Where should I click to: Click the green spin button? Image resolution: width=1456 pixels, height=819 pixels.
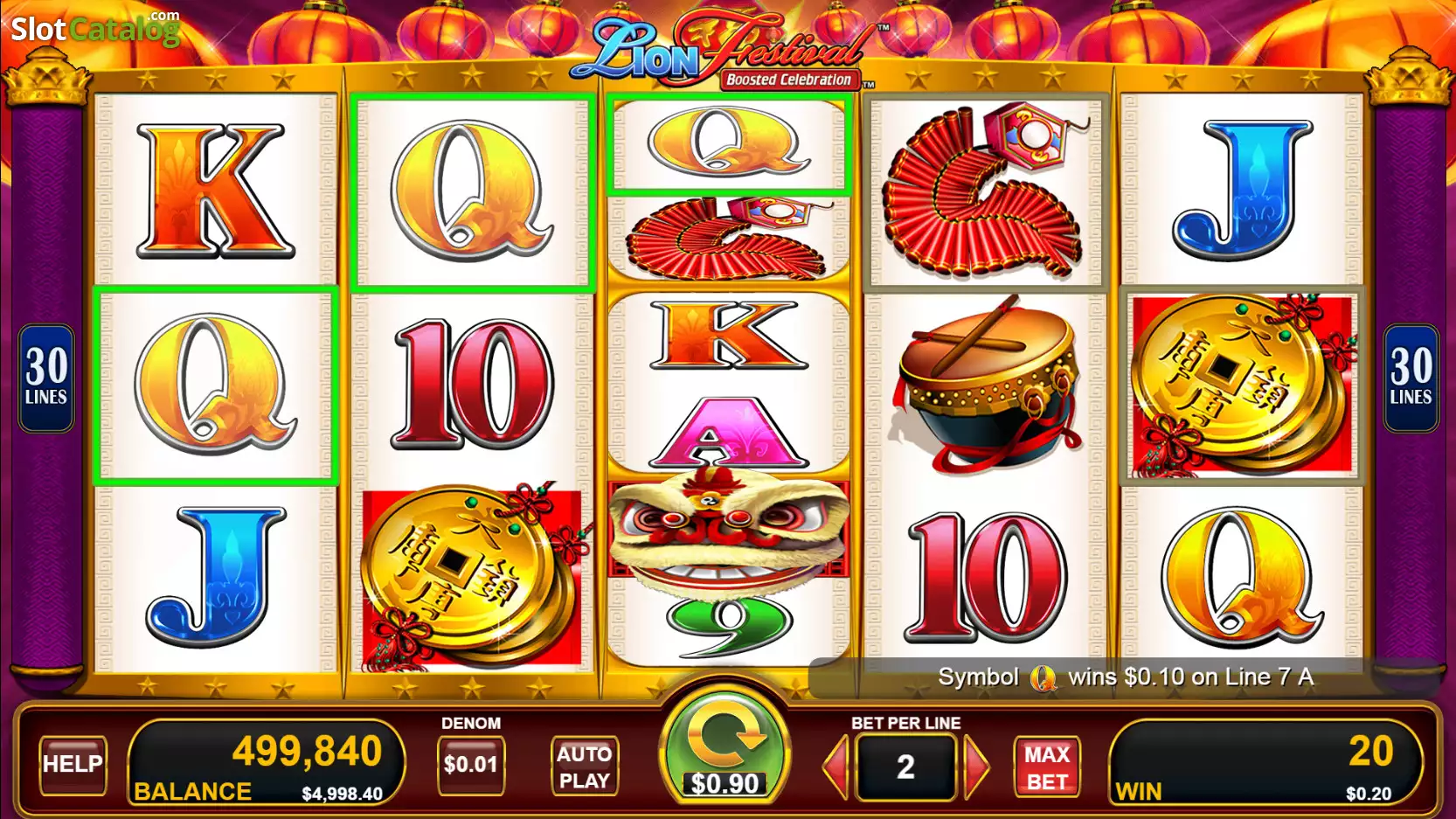coord(725,746)
